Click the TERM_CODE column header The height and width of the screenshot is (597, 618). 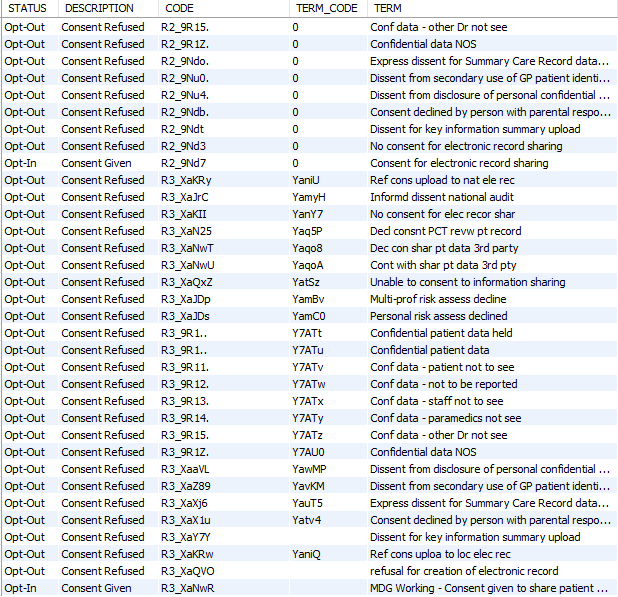[327, 8]
